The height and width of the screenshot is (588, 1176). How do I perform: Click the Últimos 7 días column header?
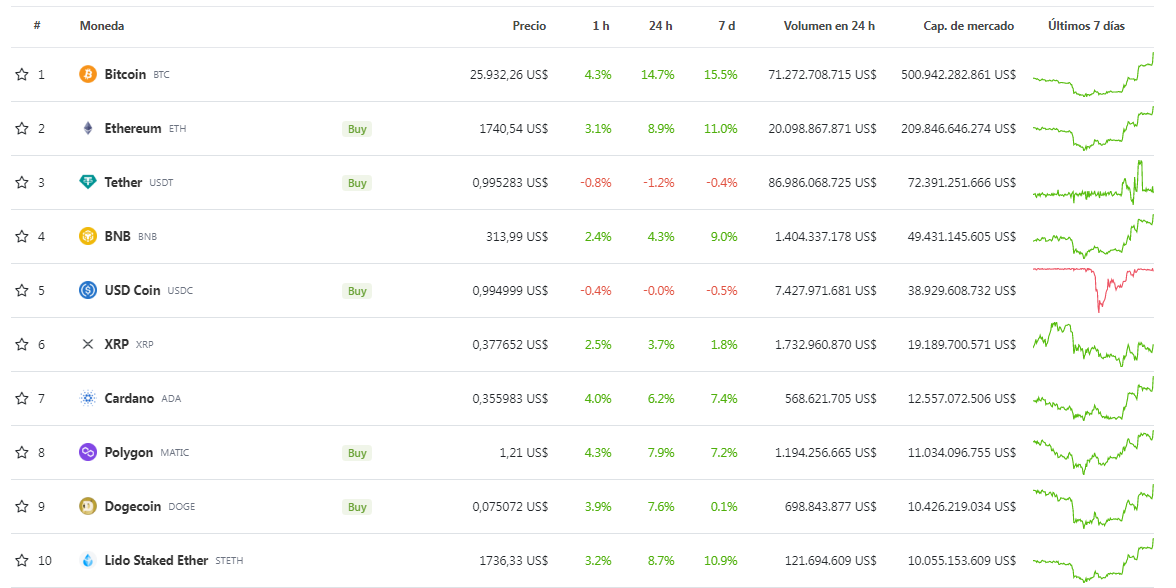click(x=1087, y=26)
